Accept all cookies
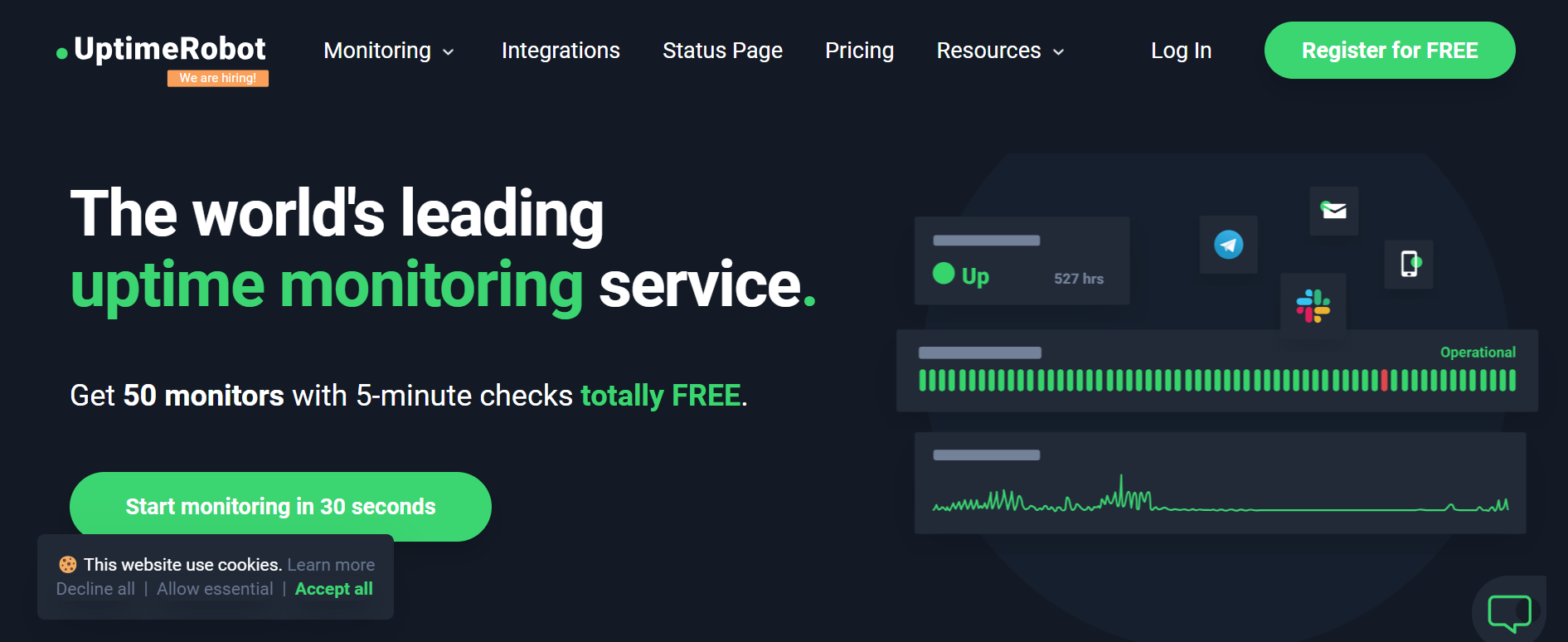Image resolution: width=1568 pixels, height=642 pixels. pyautogui.click(x=334, y=589)
